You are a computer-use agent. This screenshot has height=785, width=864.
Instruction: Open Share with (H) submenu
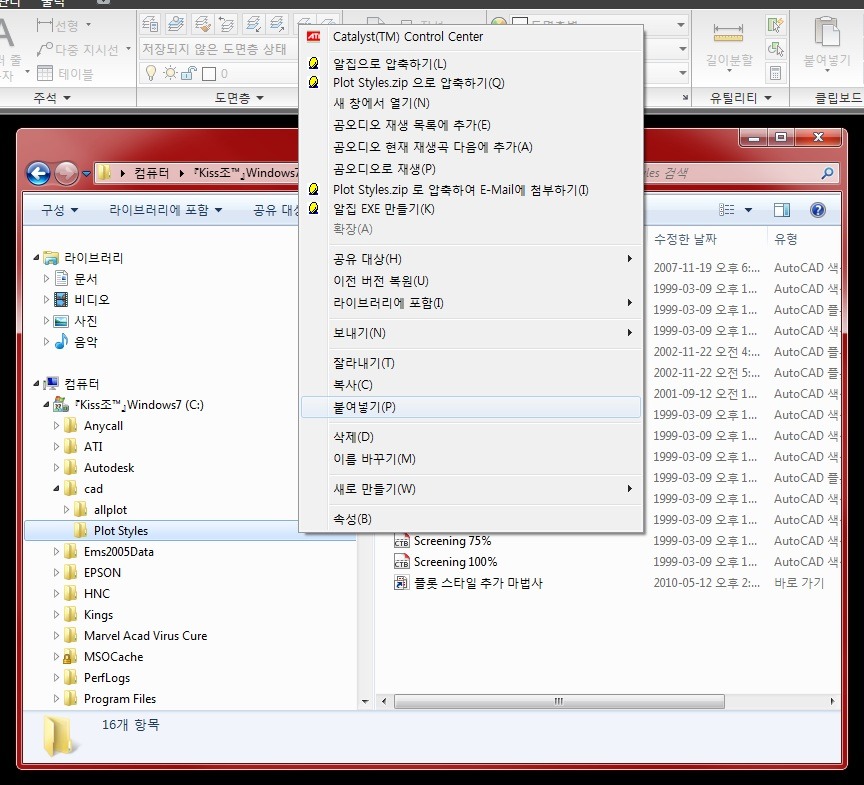pyautogui.click(x=471, y=259)
